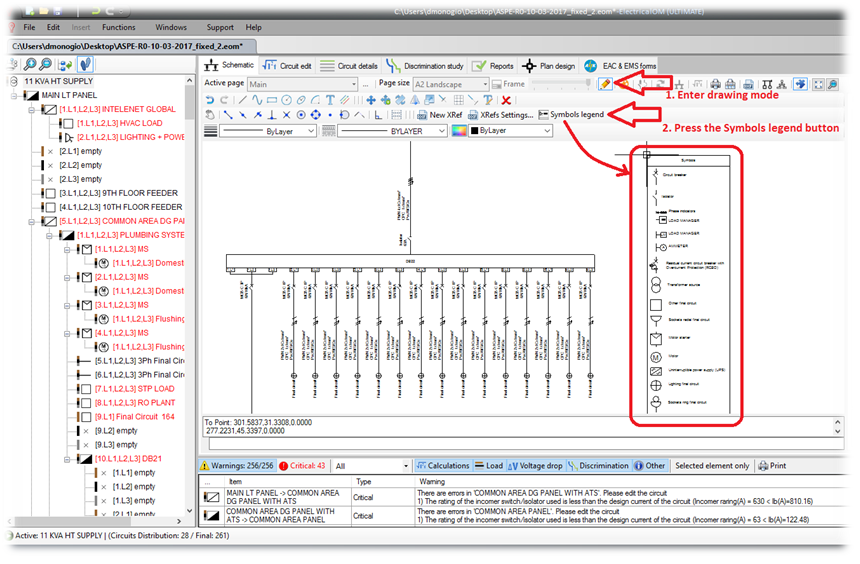Screen dimensions: 860x564
Task: Toggle the Discrimination warning filter
Action: tap(598, 466)
